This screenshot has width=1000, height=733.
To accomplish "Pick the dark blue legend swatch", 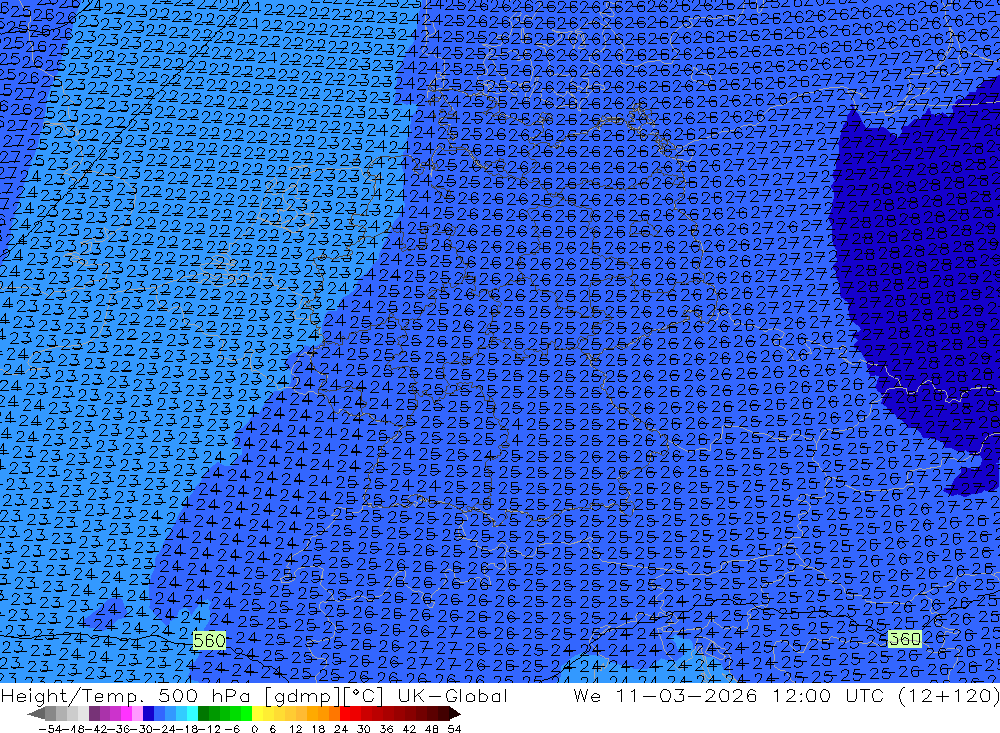I will (148, 713).
